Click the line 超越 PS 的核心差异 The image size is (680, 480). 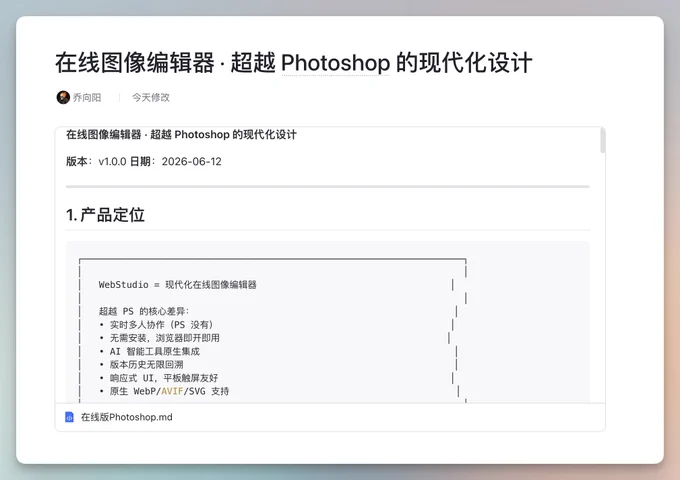(144, 311)
